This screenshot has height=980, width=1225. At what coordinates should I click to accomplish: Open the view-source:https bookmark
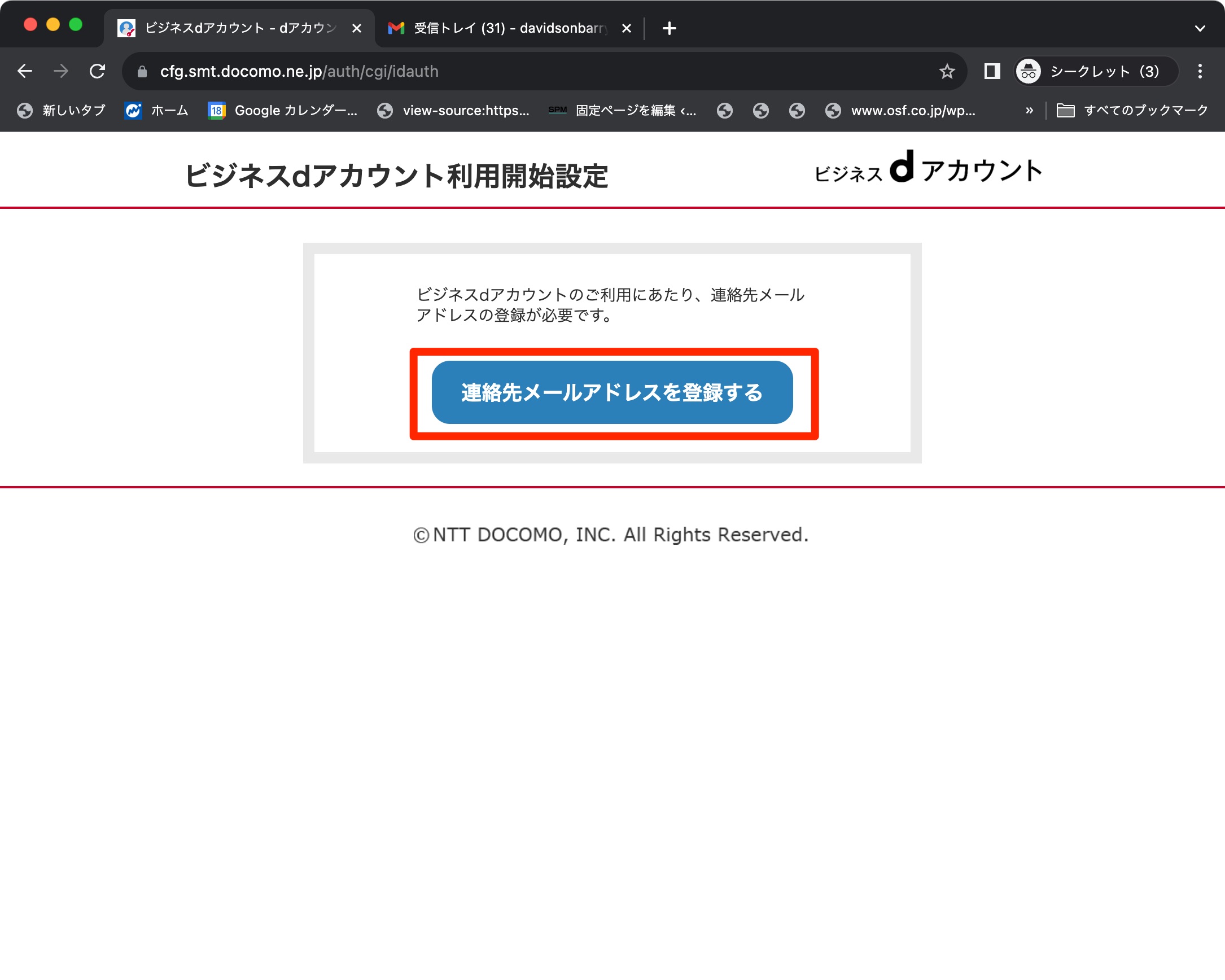[453, 110]
